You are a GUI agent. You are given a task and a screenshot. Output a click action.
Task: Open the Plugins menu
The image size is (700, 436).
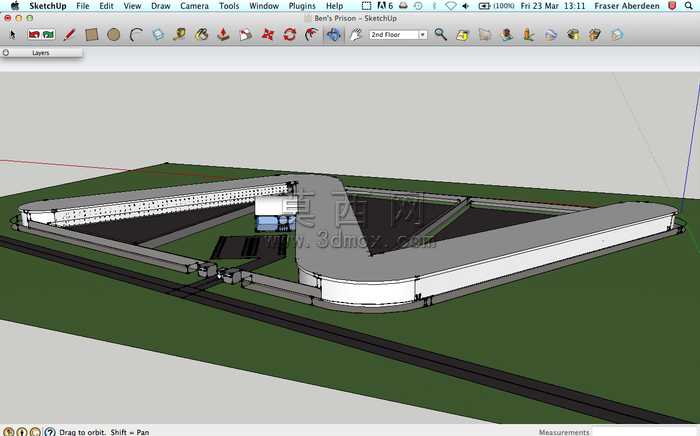click(x=302, y=6)
